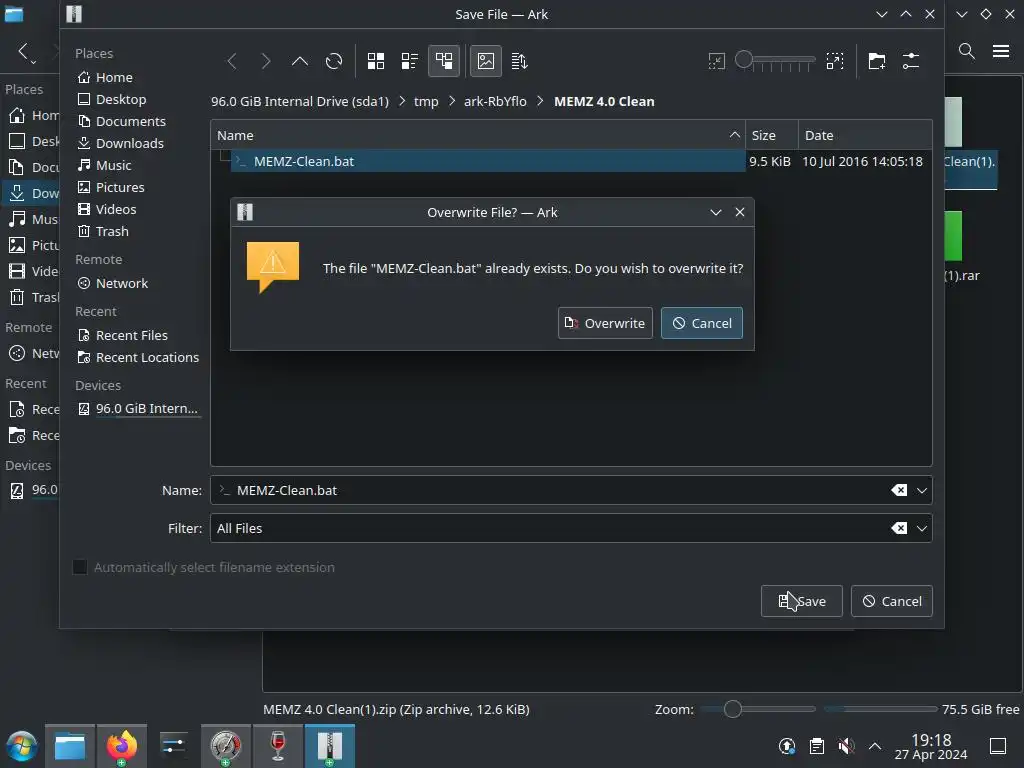Sort files by Date column
The image size is (1024, 768).
click(x=865, y=135)
